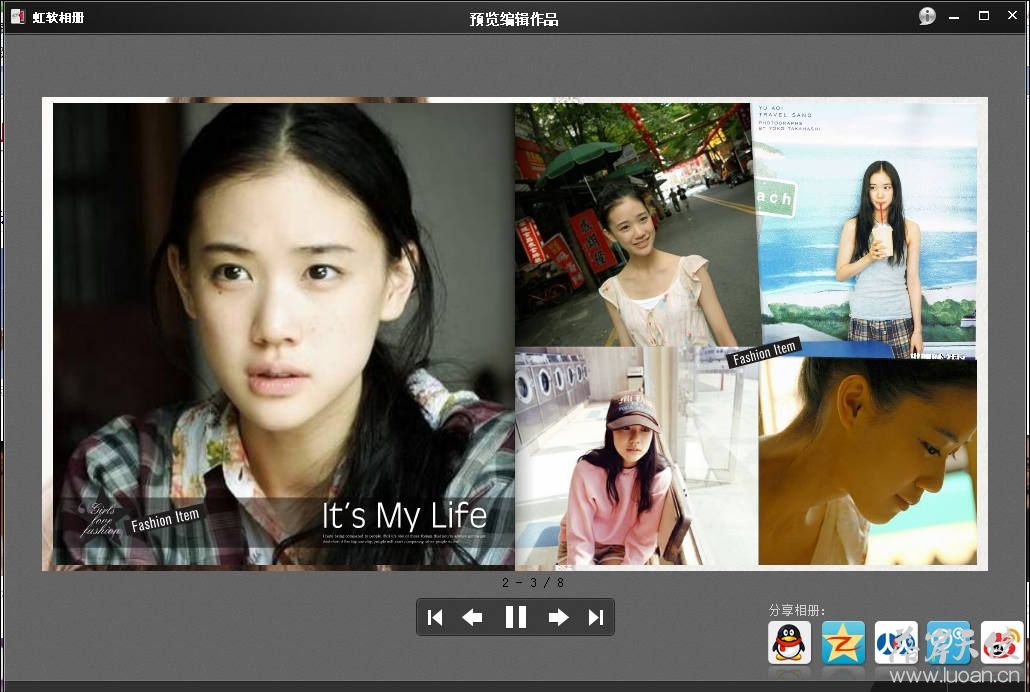Select the street market photo

[637, 225]
